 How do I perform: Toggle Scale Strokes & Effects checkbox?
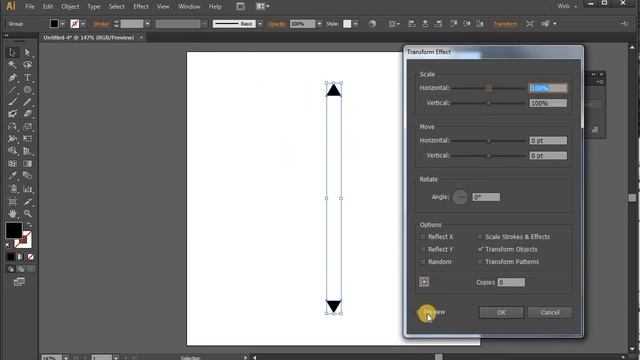point(480,237)
